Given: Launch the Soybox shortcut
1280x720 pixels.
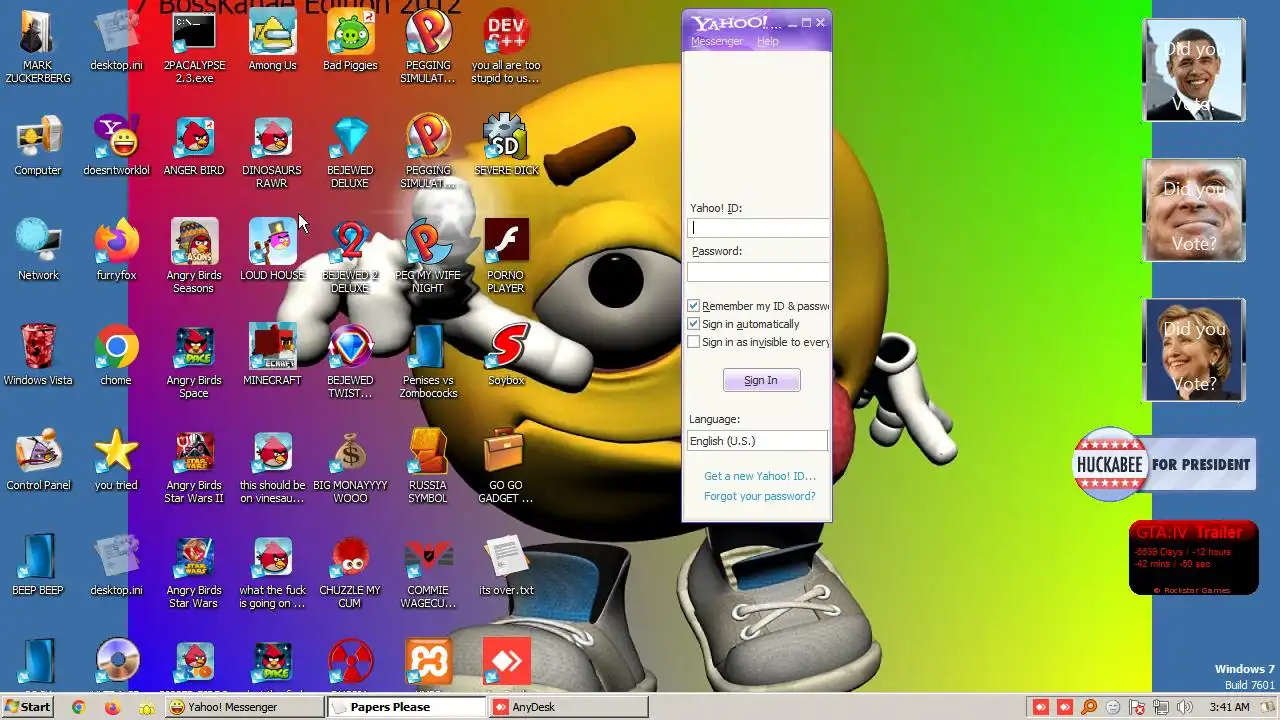Looking at the screenshot, I should [506, 356].
